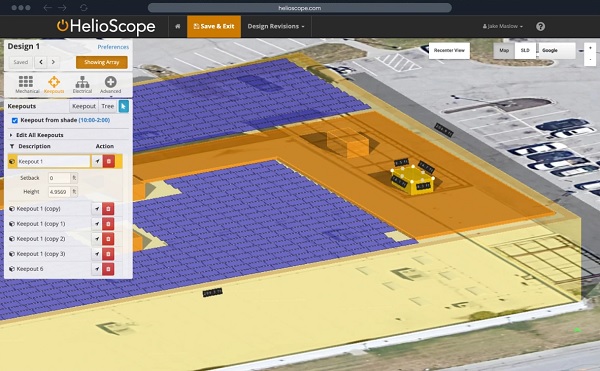This screenshot has width=600, height=371.
Task: Activate the selection pointer tool
Action: pos(123,106)
